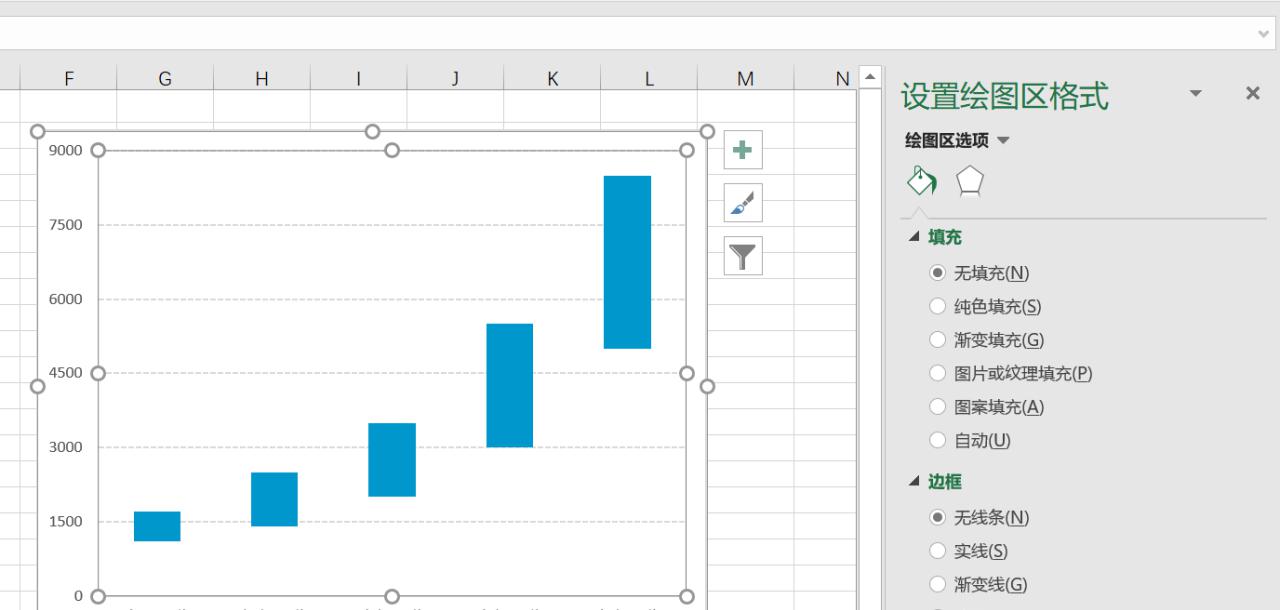Select column H header

(x=262, y=78)
